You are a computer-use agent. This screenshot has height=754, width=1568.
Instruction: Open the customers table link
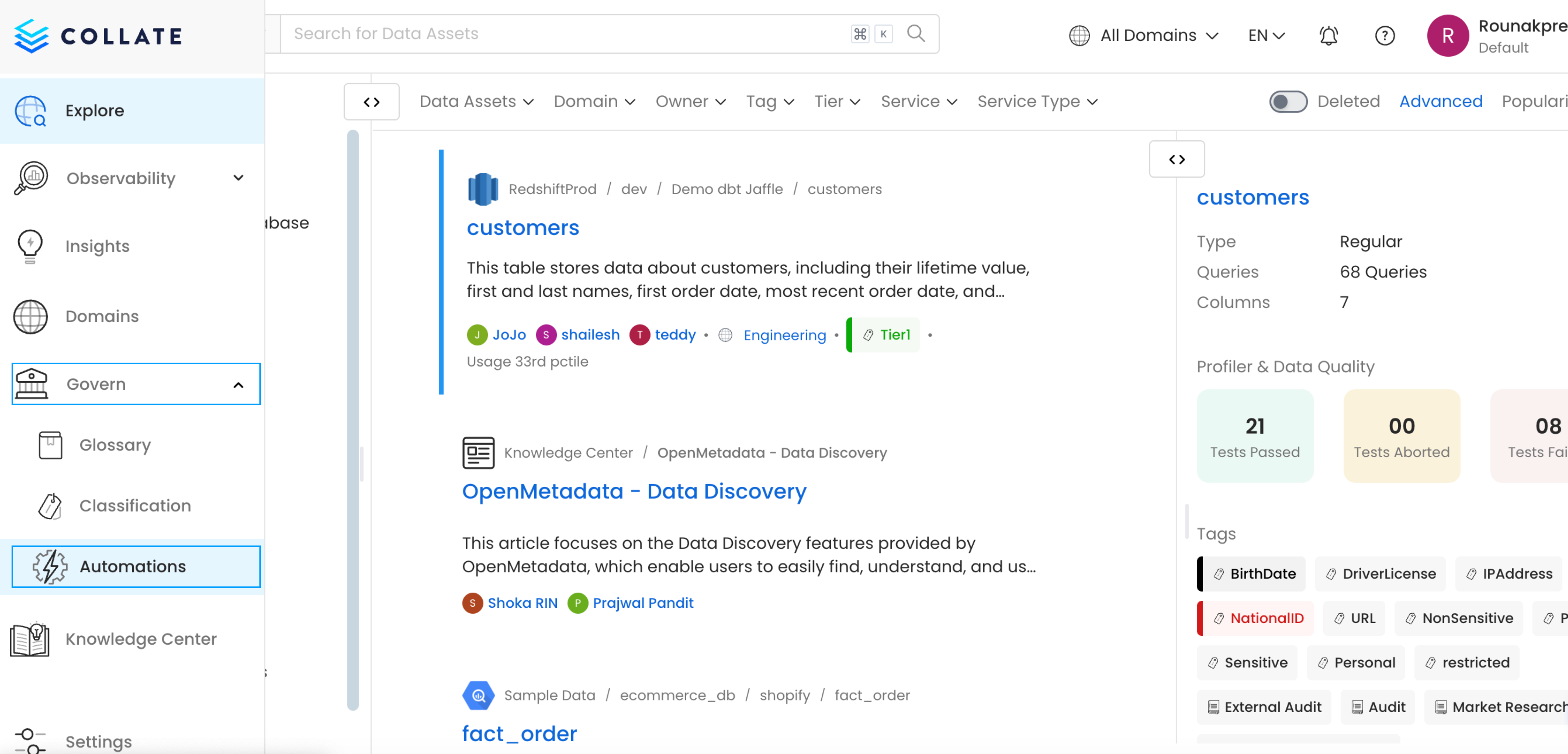click(523, 227)
